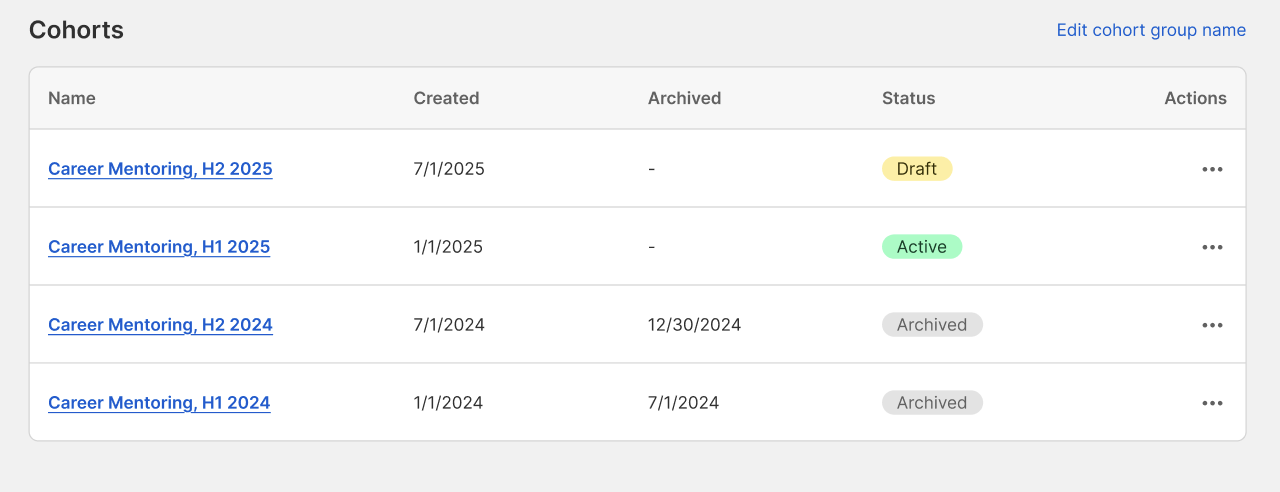Open the Career Mentoring, H1 2025 cohort
Screen dimensions: 1280x492
point(159,247)
